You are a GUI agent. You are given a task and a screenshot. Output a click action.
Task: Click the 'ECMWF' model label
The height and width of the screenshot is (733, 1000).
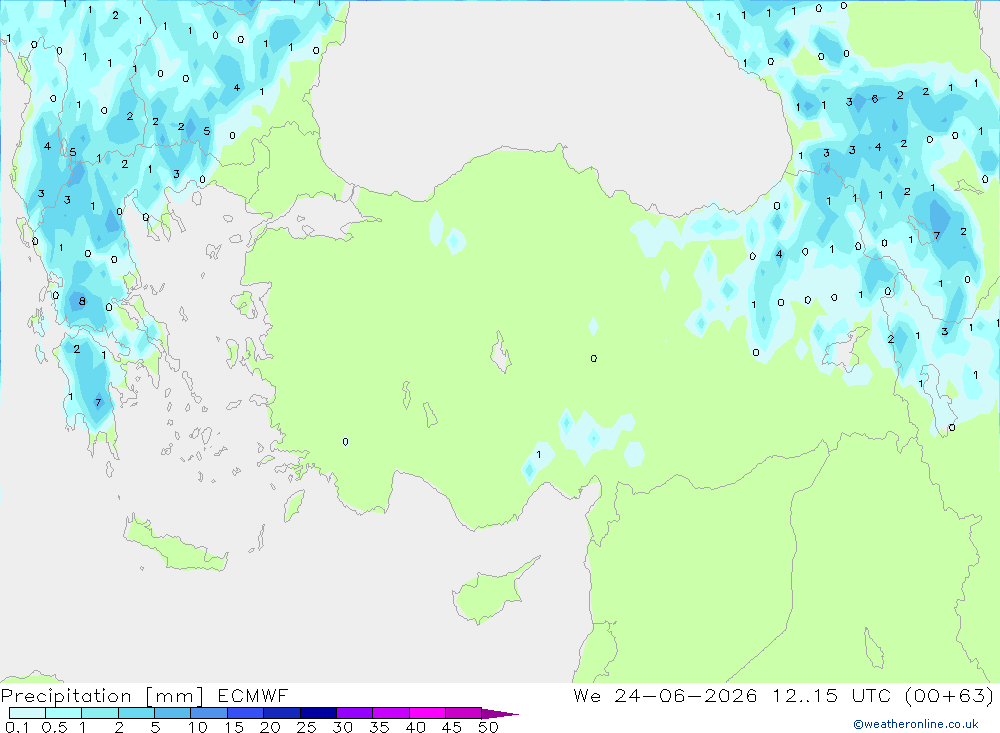(253, 695)
